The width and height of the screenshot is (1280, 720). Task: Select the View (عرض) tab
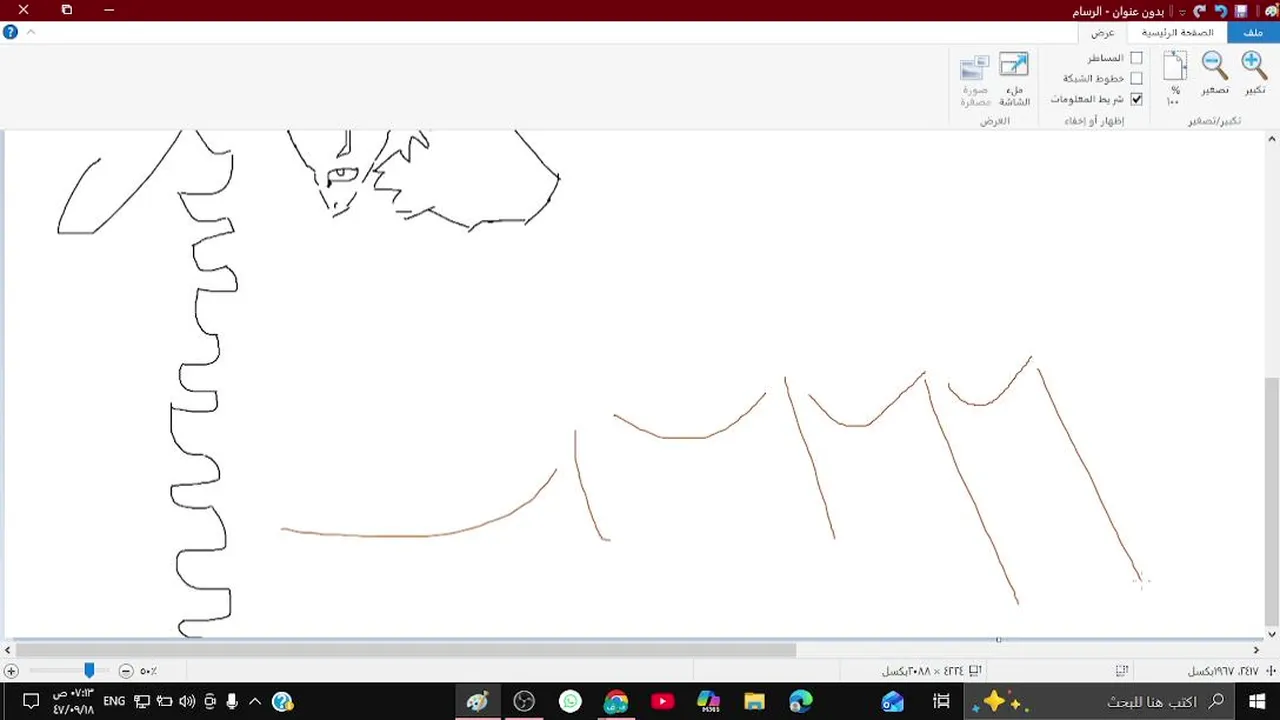pyautogui.click(x=1103, y=32)
